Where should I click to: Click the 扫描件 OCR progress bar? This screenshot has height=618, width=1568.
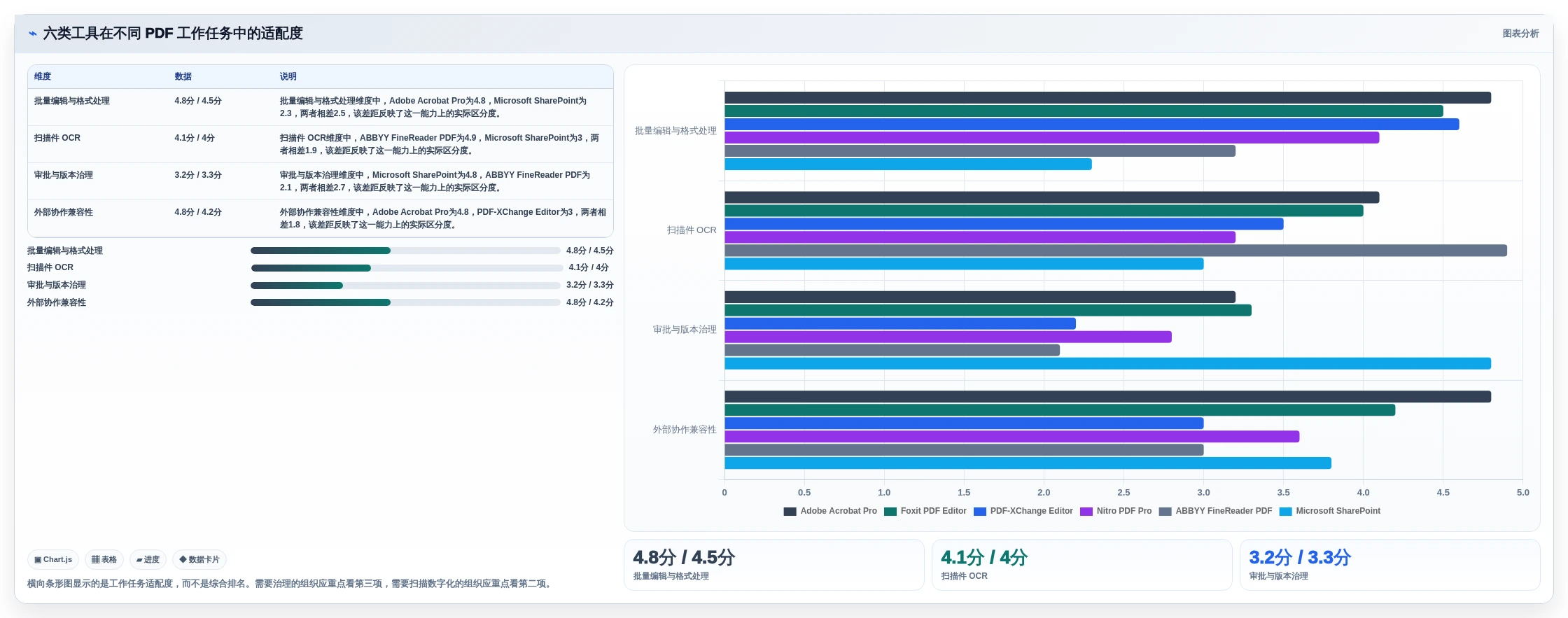(407, 268)
